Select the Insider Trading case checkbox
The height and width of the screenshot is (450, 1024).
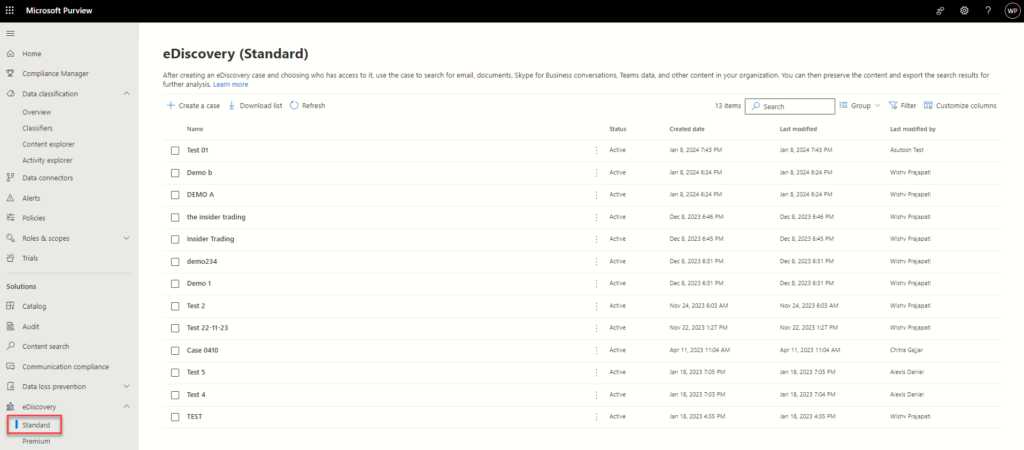175,239
